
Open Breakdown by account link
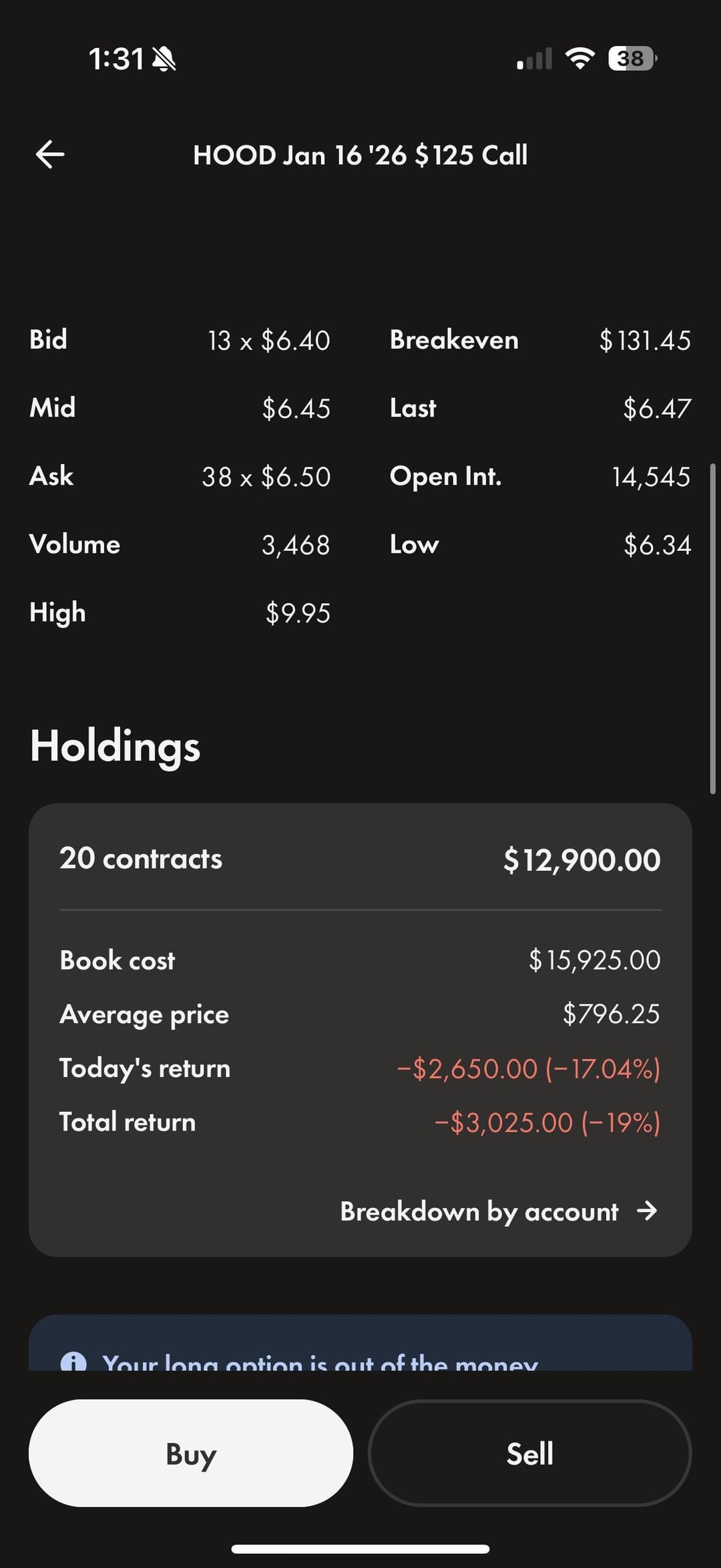click(x=479, y=1211)
